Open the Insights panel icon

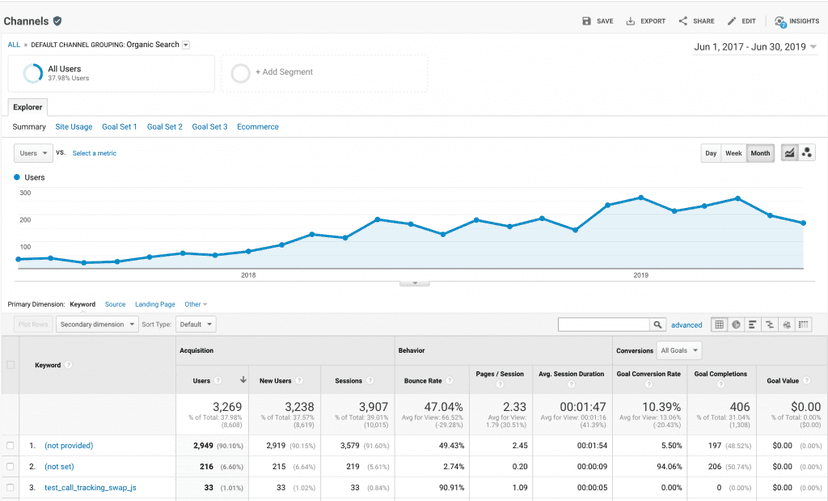pyautogui.click(x=780, y=21)
